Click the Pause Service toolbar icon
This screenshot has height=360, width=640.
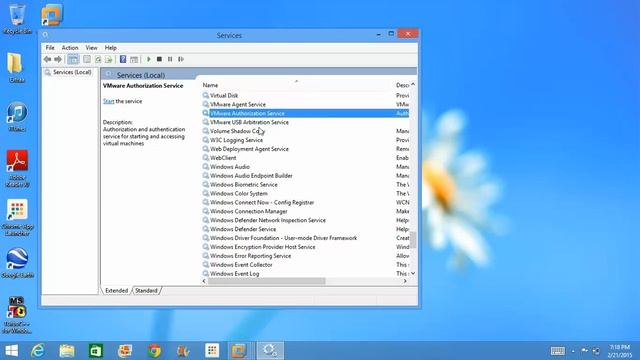(170, 59)
